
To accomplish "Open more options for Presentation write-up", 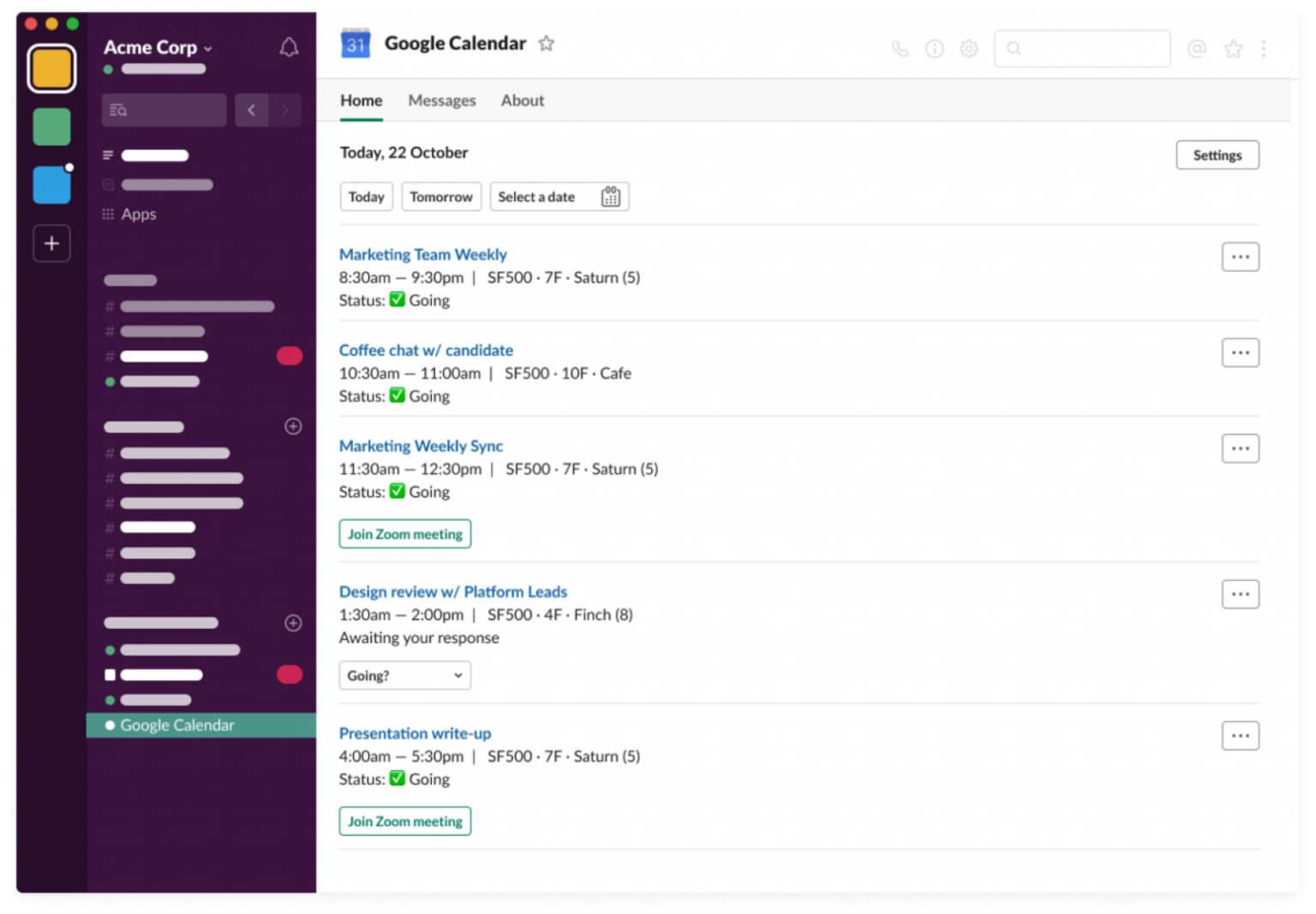I will pos(1240,736).
